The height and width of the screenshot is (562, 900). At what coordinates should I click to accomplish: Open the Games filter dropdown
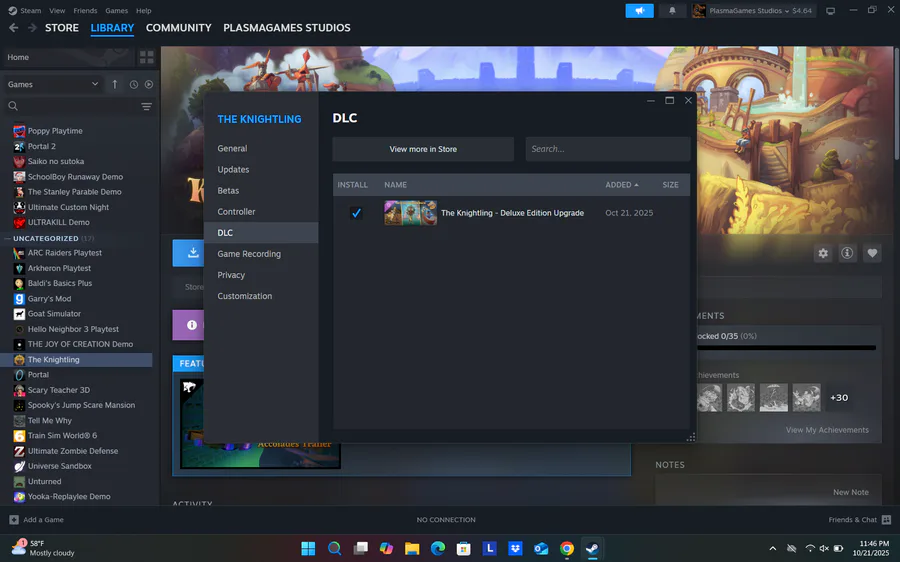(x=53, y=84)
